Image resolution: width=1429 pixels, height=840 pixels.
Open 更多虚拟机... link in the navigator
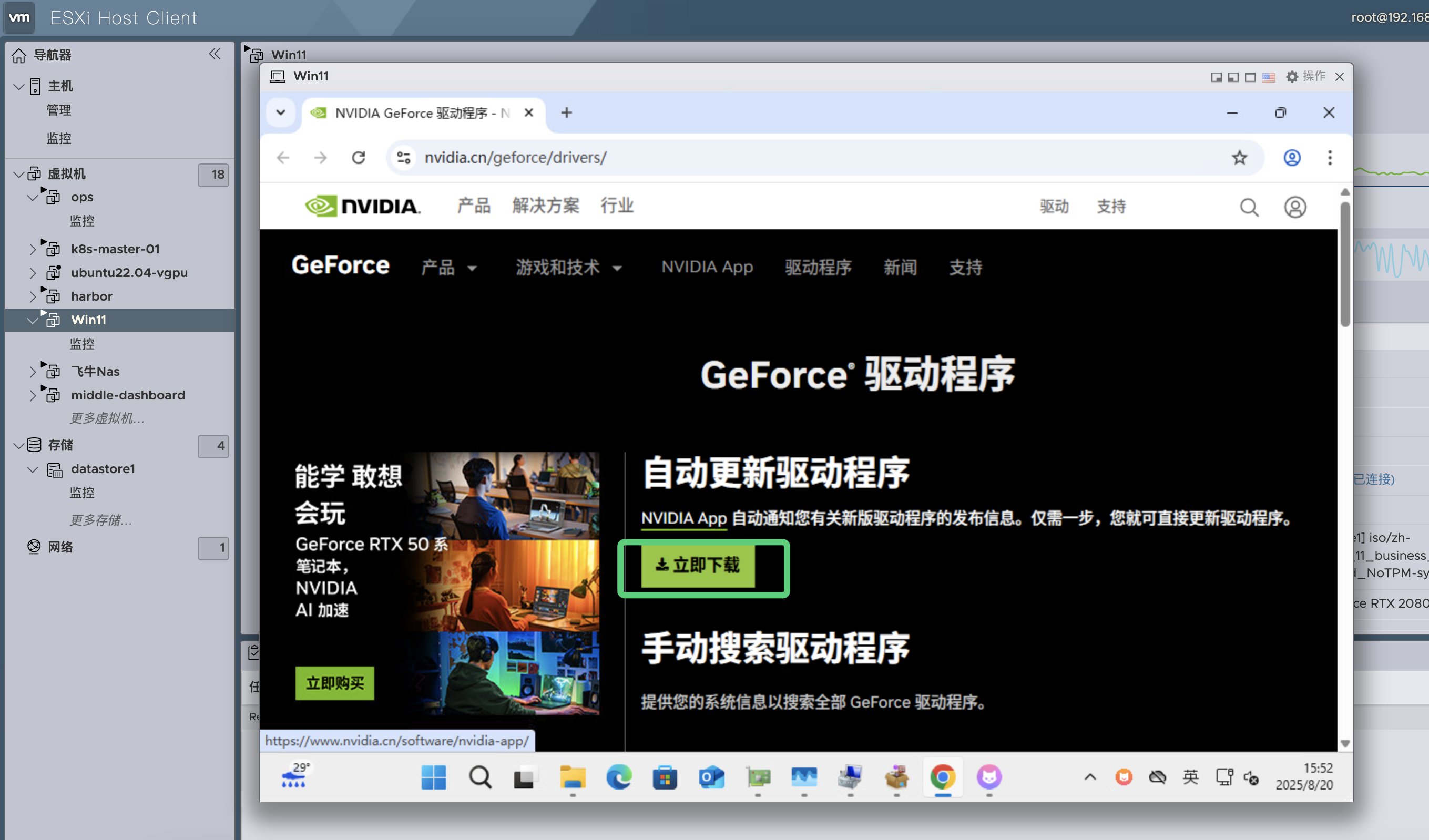[x=107, y=418]
